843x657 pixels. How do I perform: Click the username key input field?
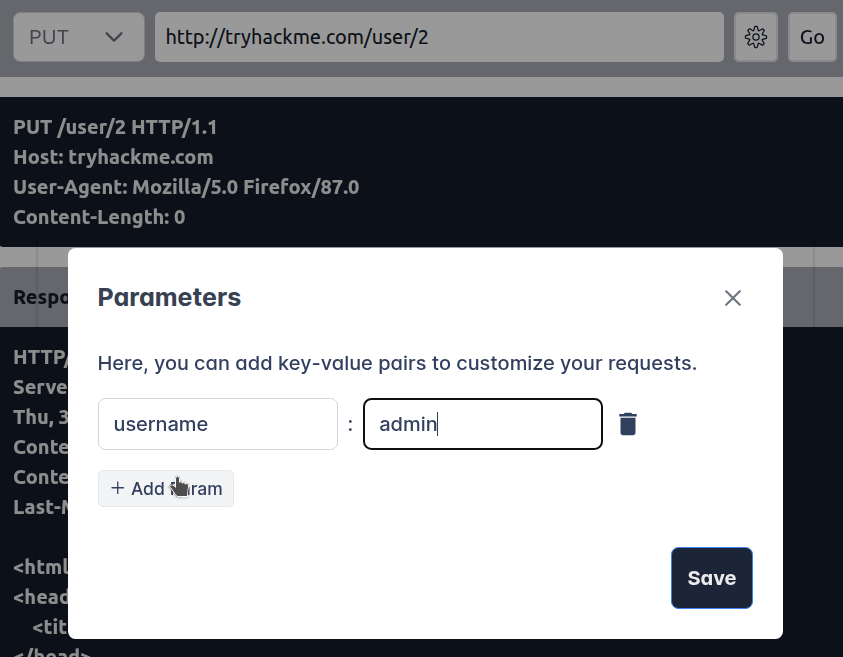217,424
